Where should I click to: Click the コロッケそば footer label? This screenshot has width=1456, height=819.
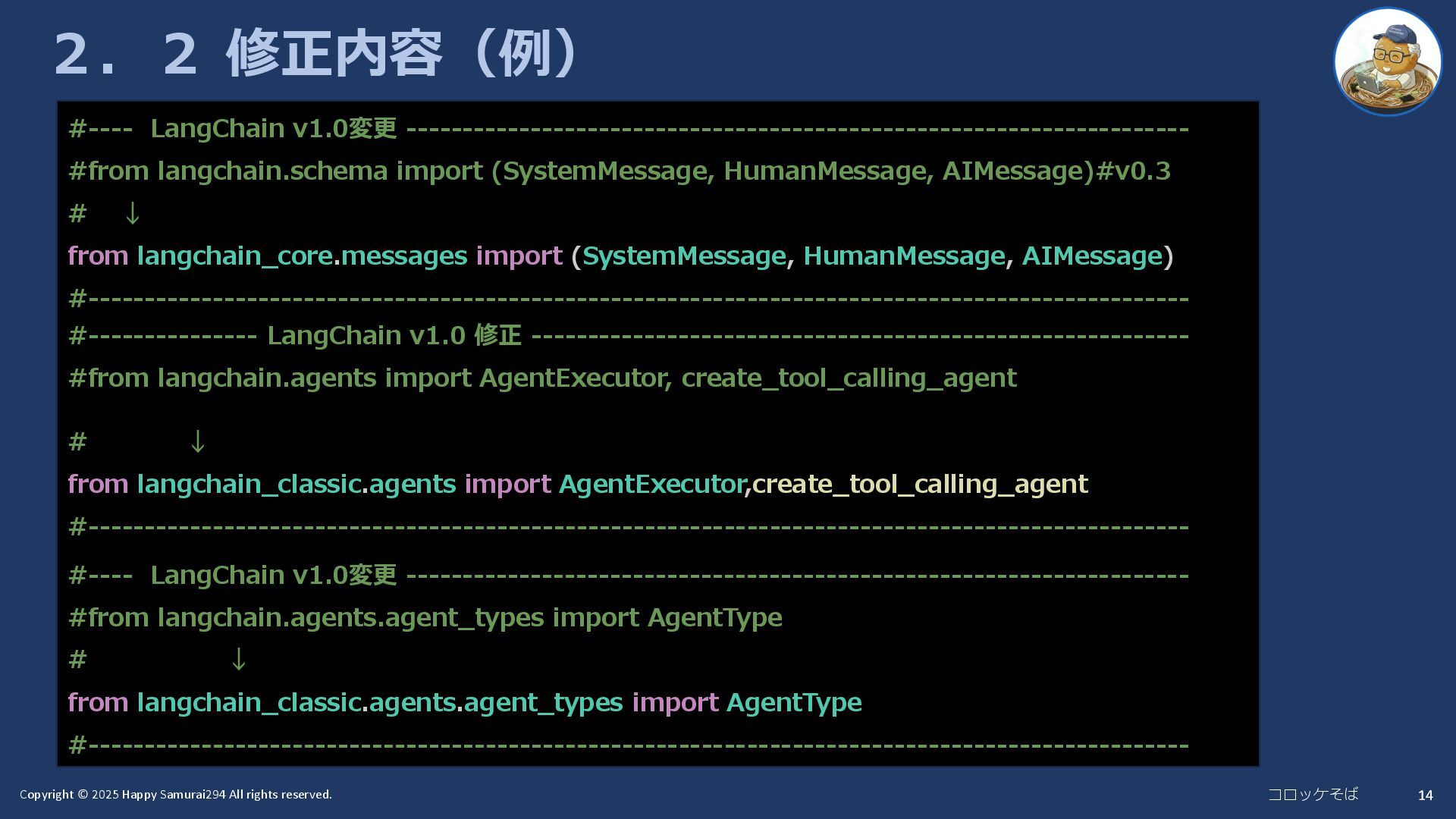coord(1313,794)
